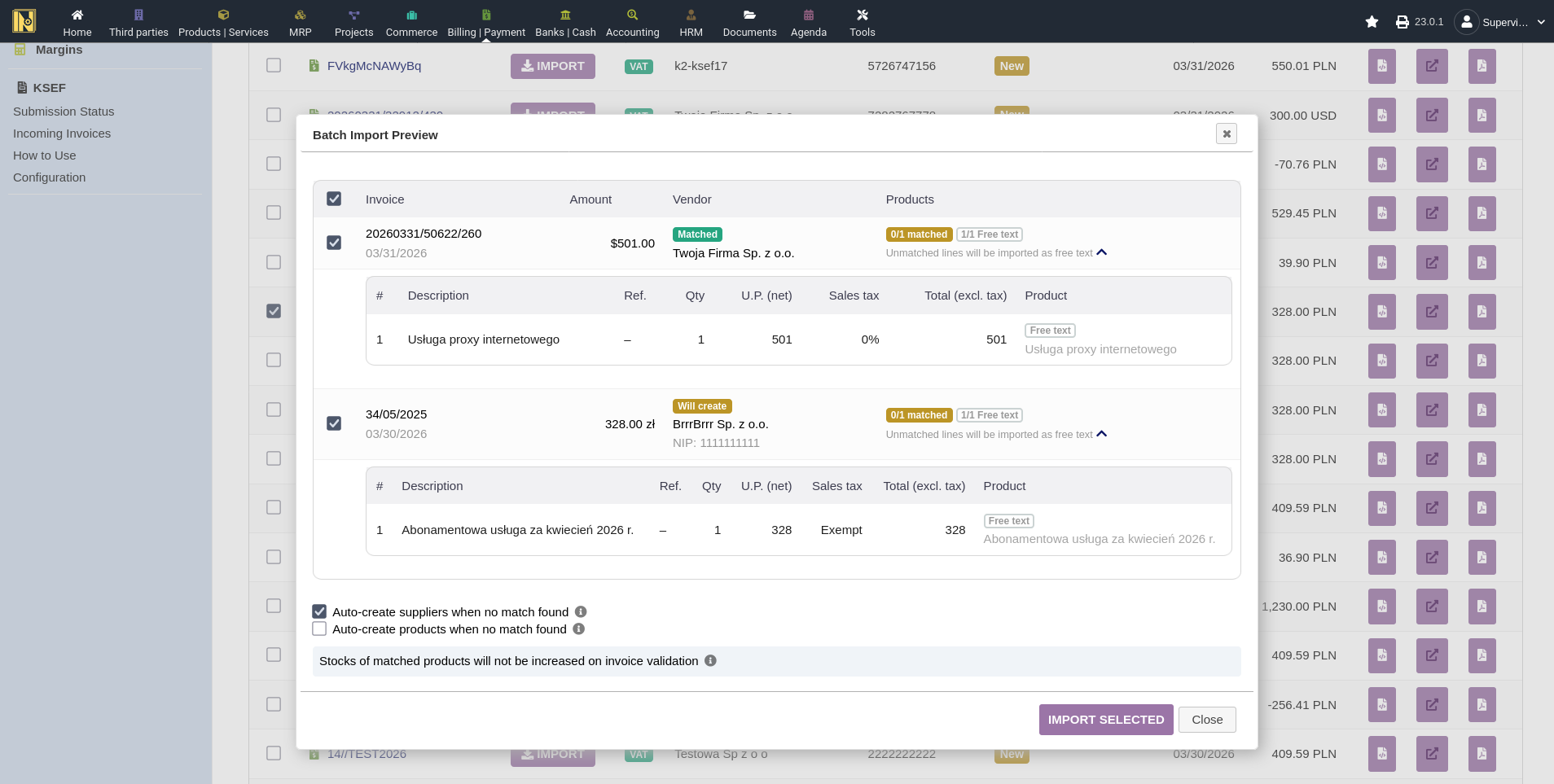Enable auto-create products when no match found
Screen dimensions: 1554x784
tap(319, 629)
